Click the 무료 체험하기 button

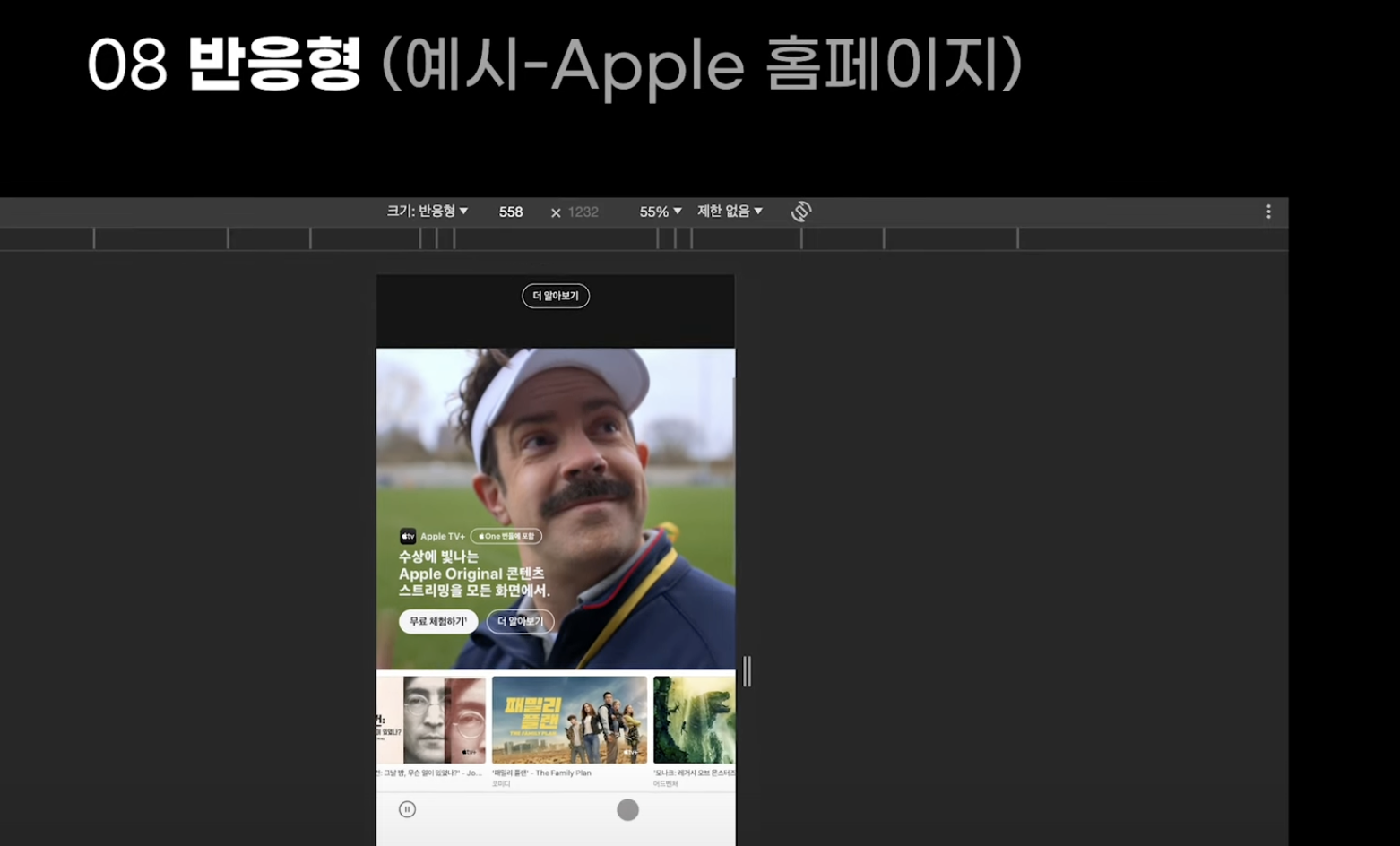[x=438, y=621]
